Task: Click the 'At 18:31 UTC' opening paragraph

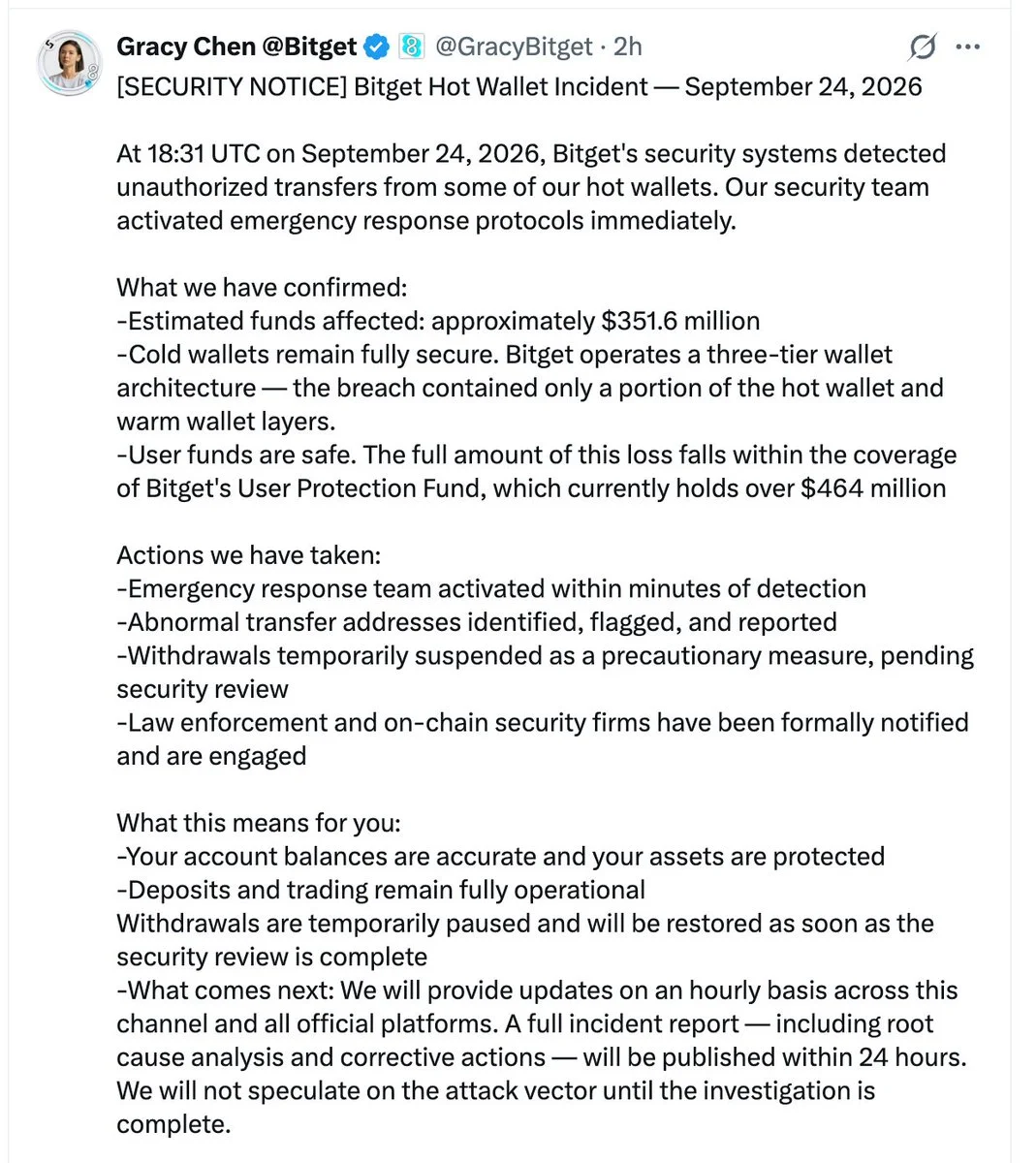Action: tap(531, 187)
